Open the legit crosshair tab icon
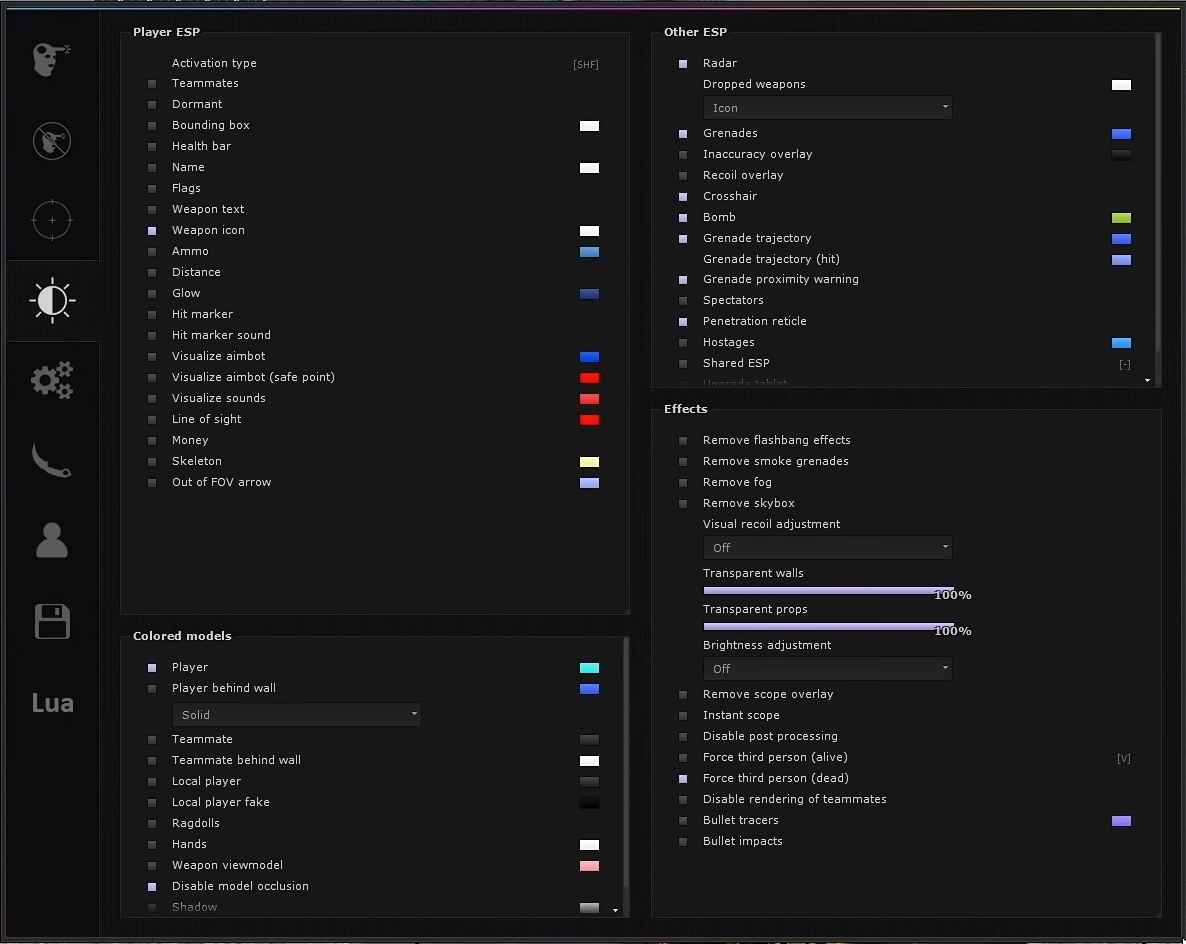1186x944 pixels. pyautogui.click(x=52, y=220)
